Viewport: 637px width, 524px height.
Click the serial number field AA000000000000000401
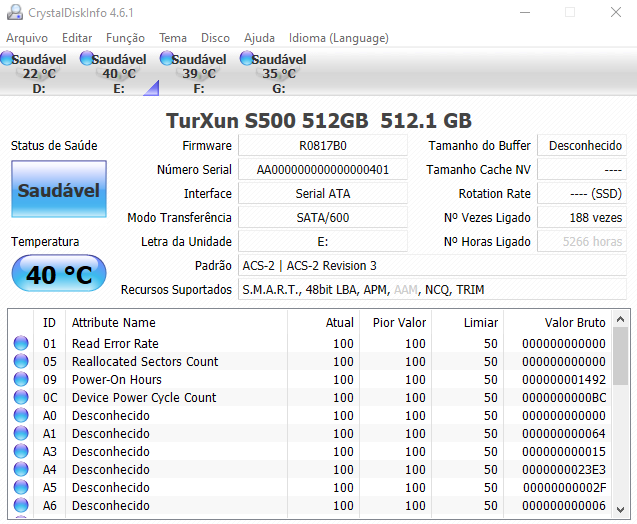pyautogui.click(x=323, y=169)
